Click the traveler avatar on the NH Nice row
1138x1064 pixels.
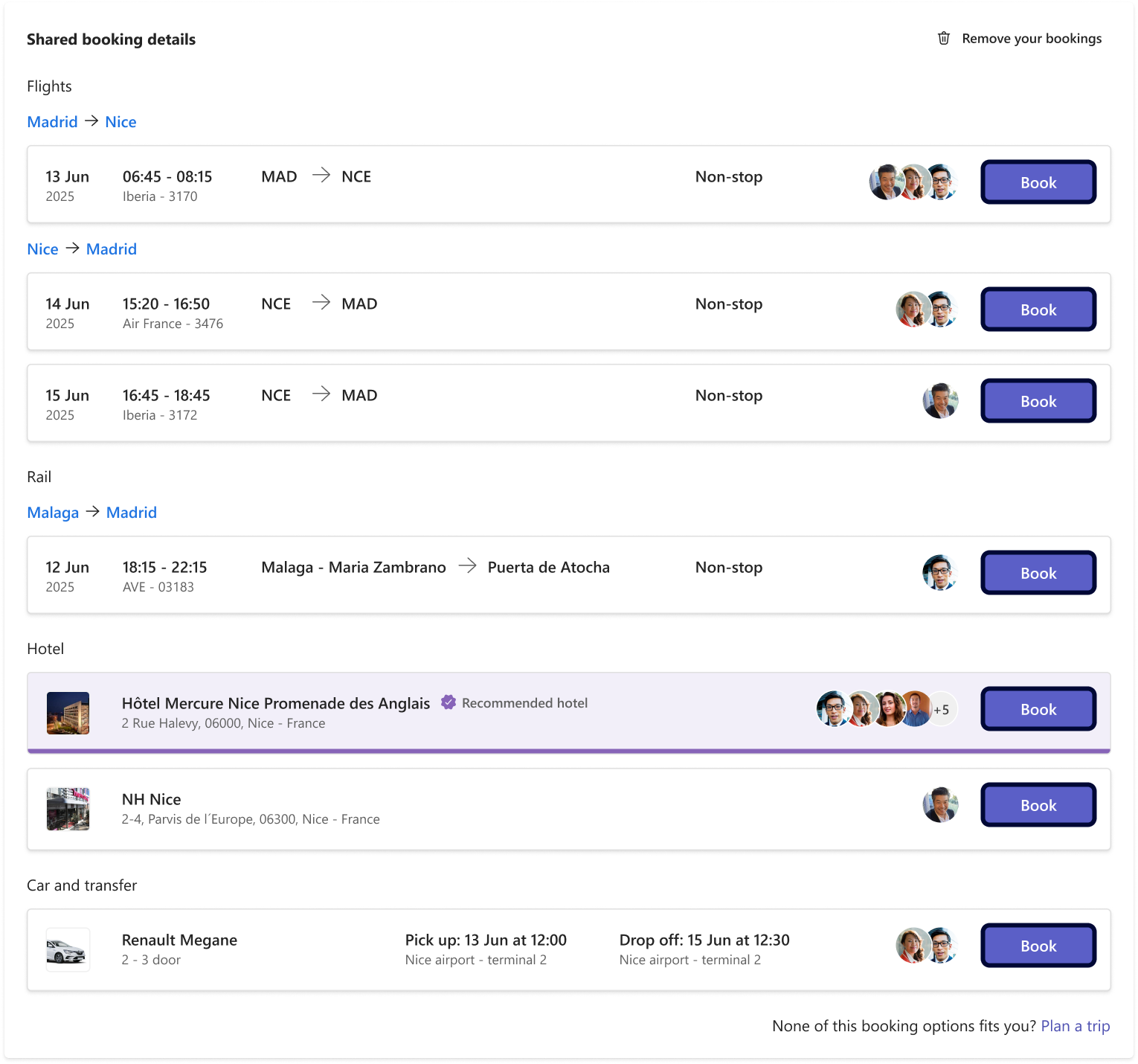pos(940,805)
